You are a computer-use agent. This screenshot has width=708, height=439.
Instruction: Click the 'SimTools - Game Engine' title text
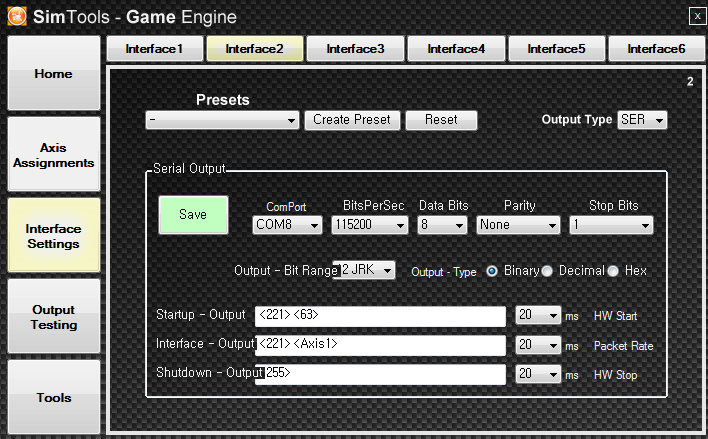pos(135,17)
